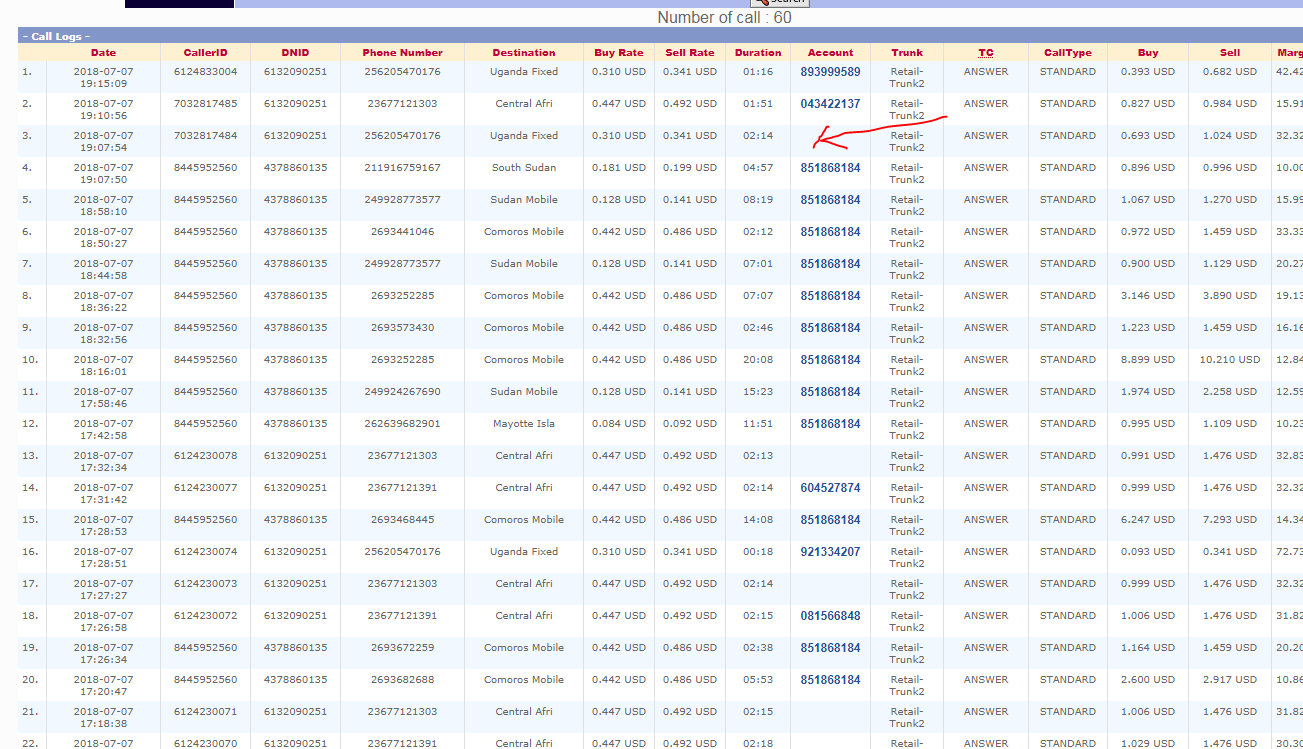Image resolution: width=1303 pixels, height=749 pixels.
Task: Click the 6.247 USD buy value
Action: pyautogui.click(x=1148, y=520)
